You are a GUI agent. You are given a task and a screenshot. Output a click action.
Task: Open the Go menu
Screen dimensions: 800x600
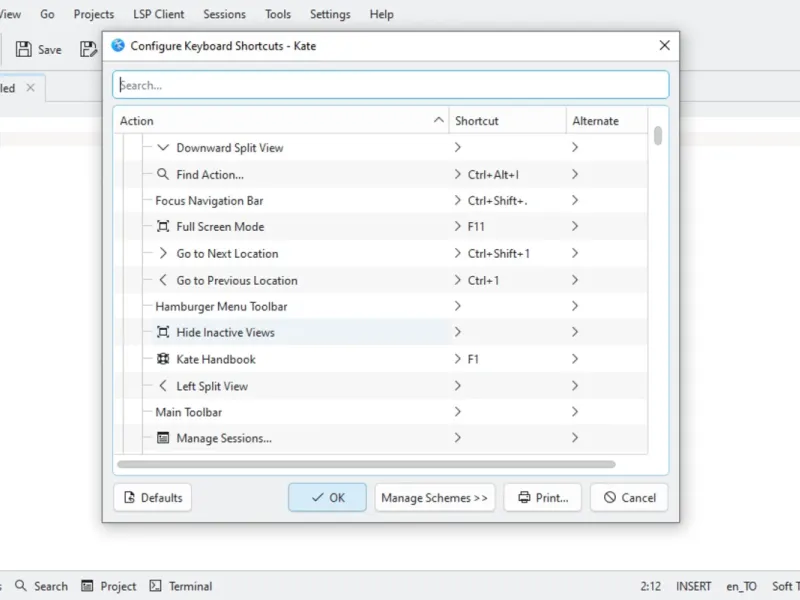pyautogui.click(x=47, y=14)
